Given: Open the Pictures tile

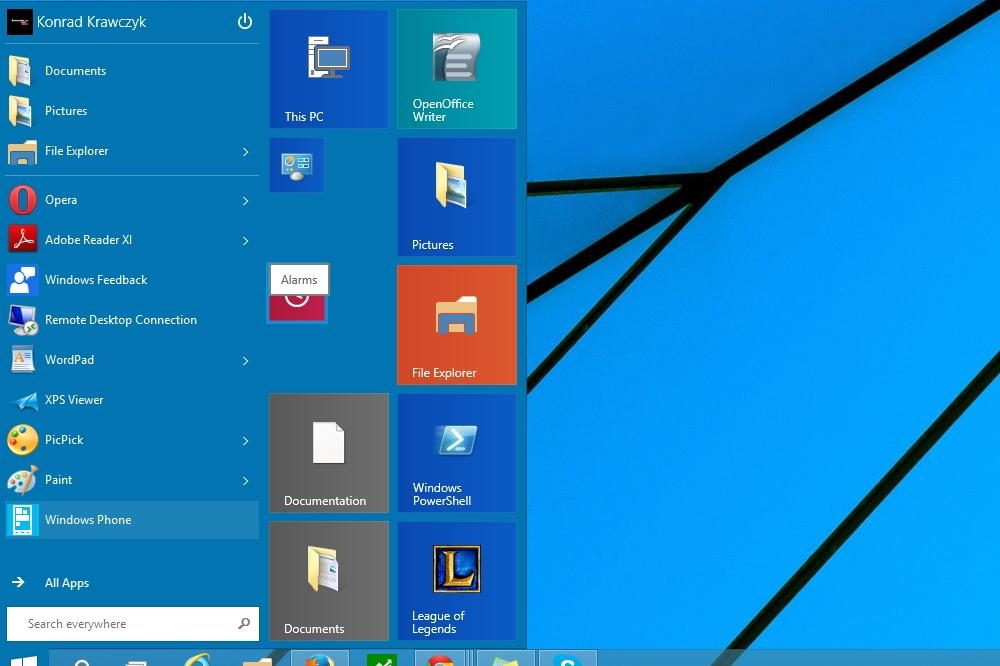Looking at the screenshot, I should (457, 197).
